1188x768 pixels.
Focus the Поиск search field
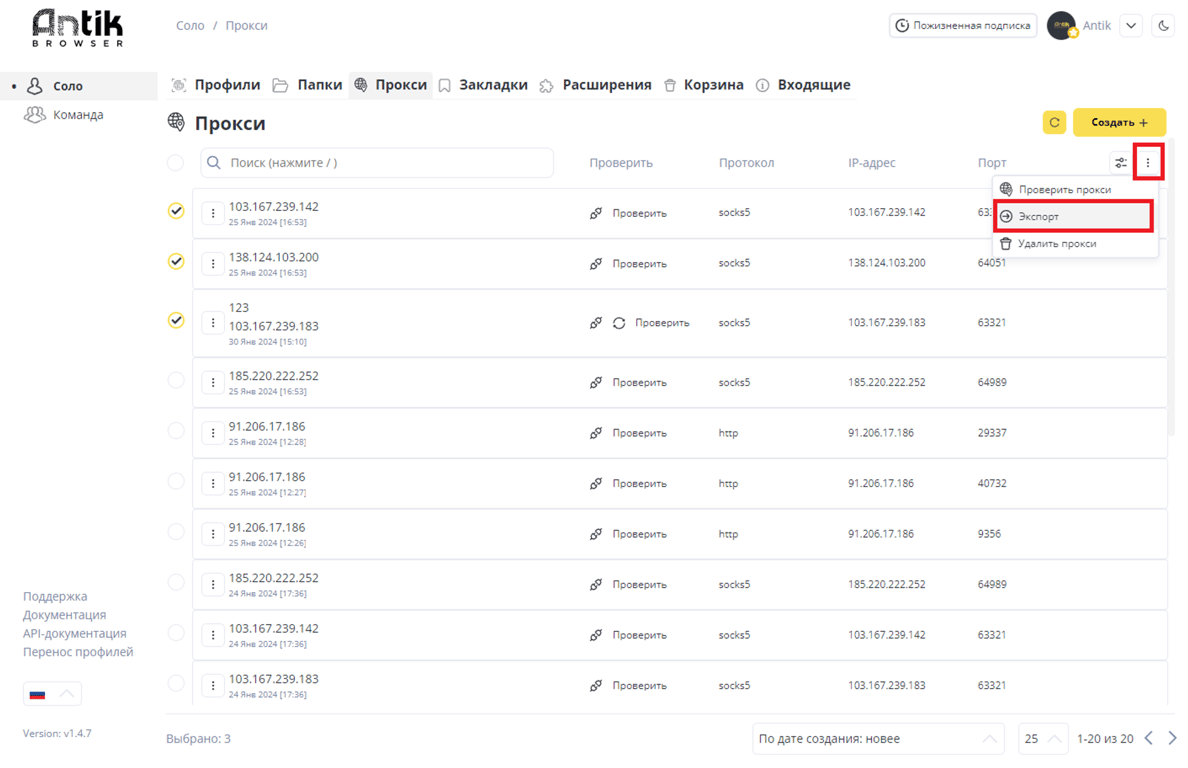(x=377, y=163)
